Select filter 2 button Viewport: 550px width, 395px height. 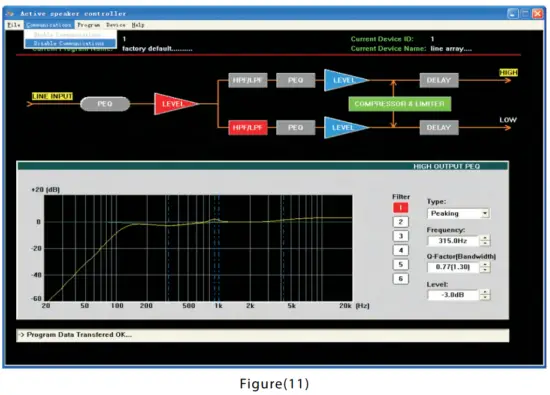(401, 222)
